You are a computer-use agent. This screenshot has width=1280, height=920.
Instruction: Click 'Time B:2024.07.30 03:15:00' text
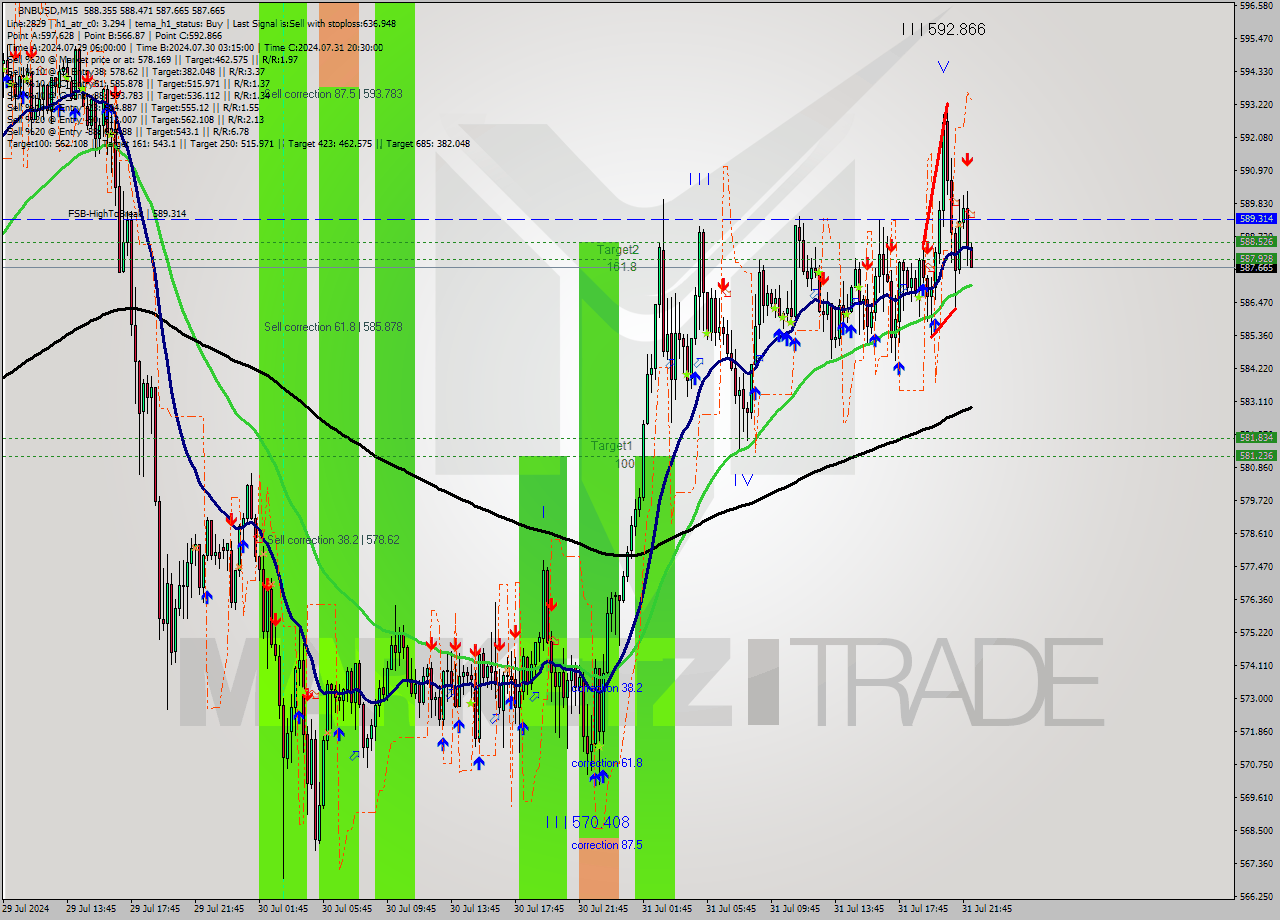194,47
